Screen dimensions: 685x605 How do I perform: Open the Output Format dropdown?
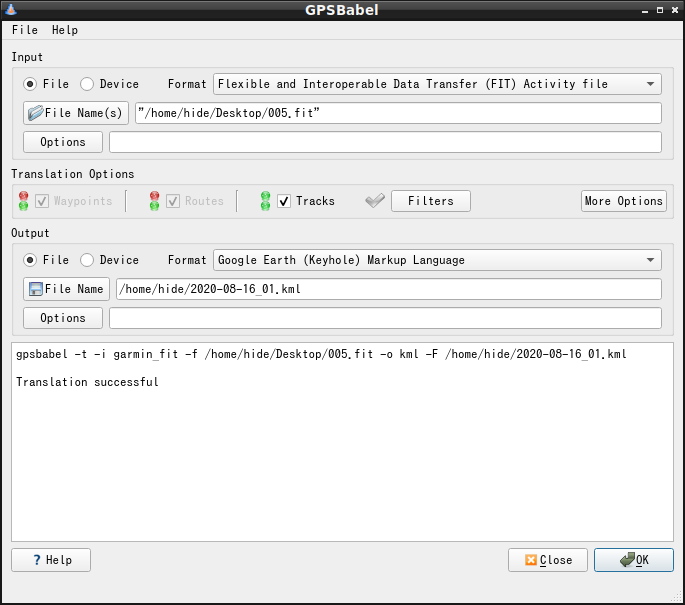click(x=437, y=260)
